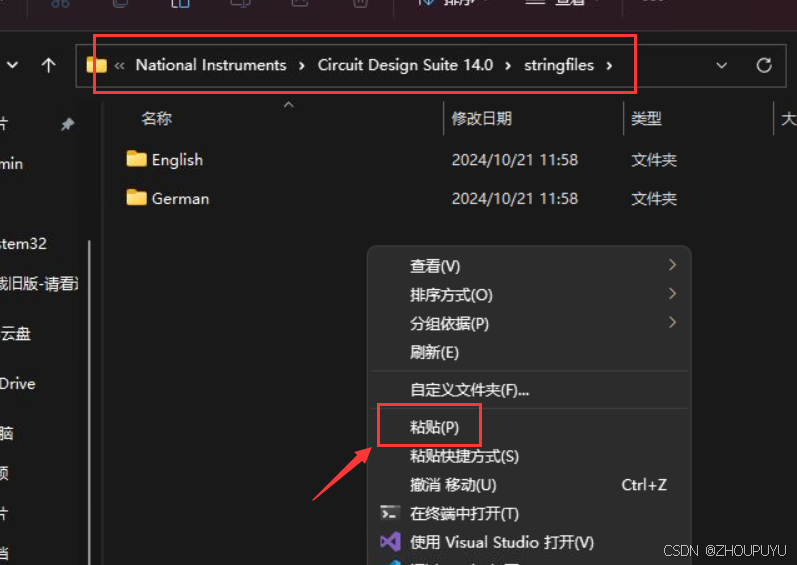
Task: Choose 使用 Visual Studio 打开(V) entry
Action: point(529,542)
